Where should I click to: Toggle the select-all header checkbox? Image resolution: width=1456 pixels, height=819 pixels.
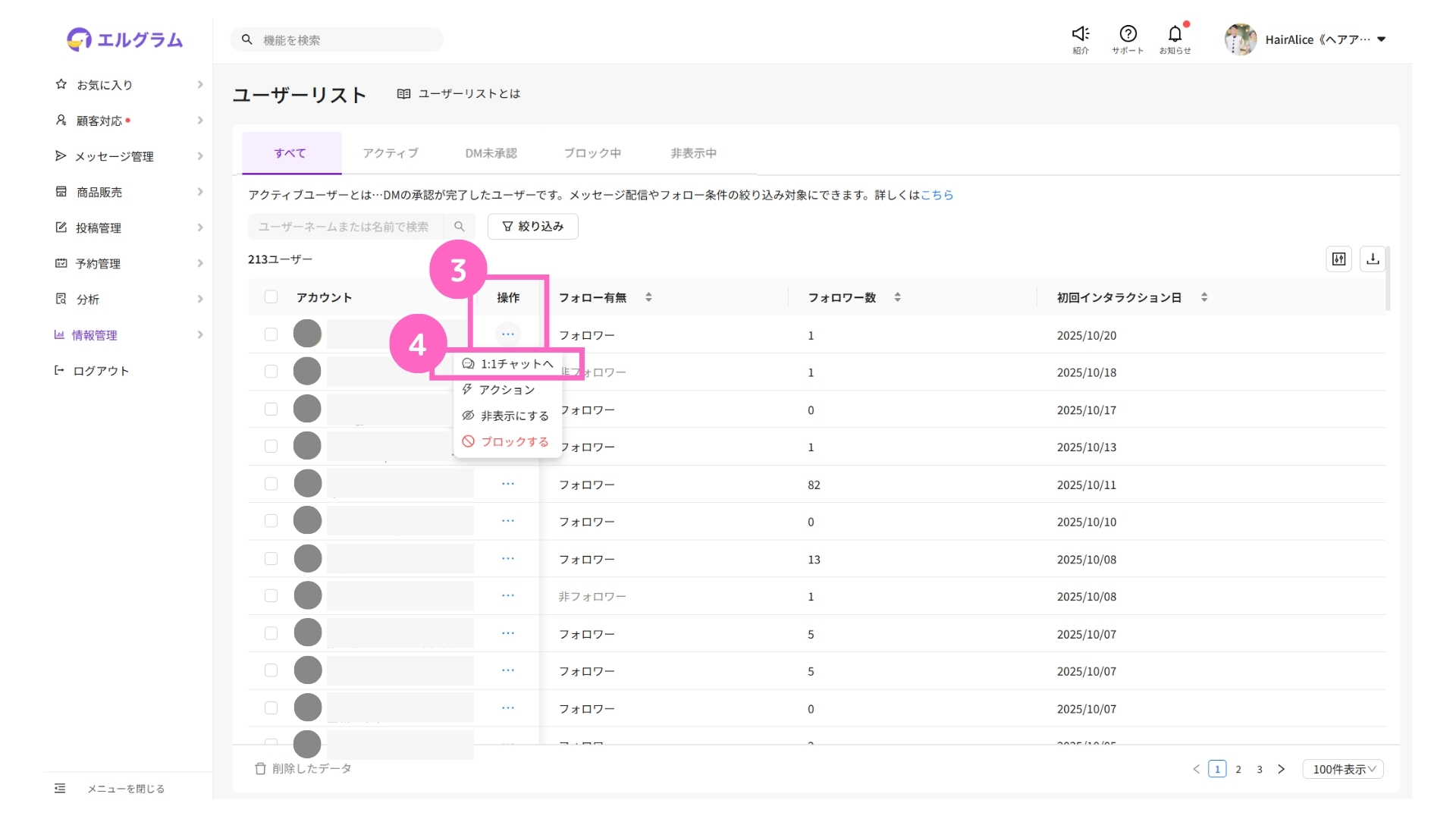click(x=271, y=297)
